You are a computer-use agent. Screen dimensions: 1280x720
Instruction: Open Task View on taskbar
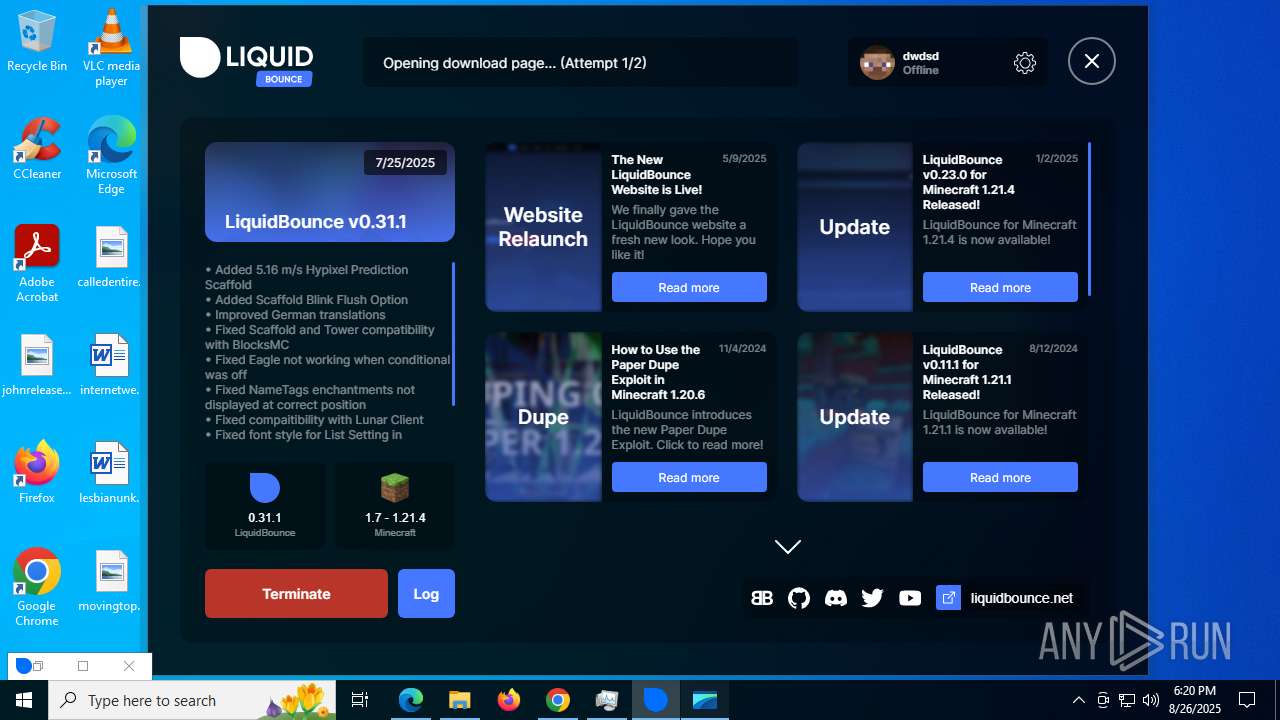click(x=360, y=700)
